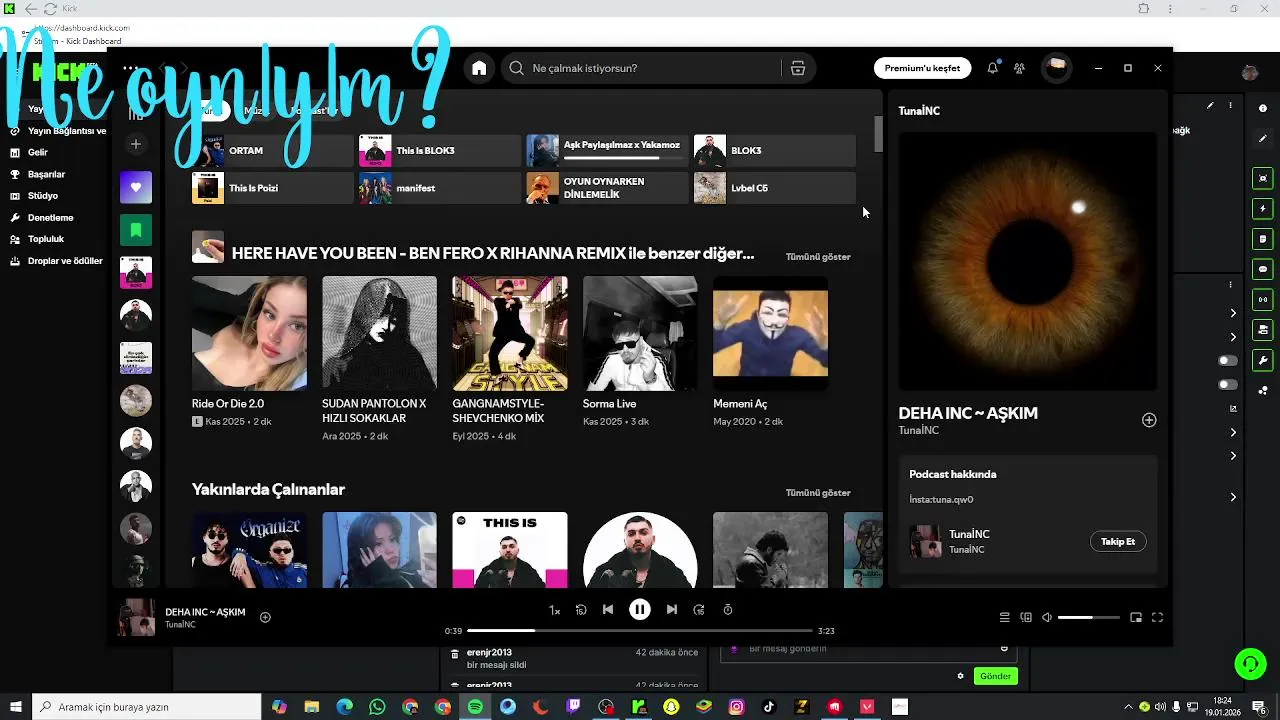Skip back 15 seconds in player
Viewport: 1280px width, 720px height.
point(581,610)
